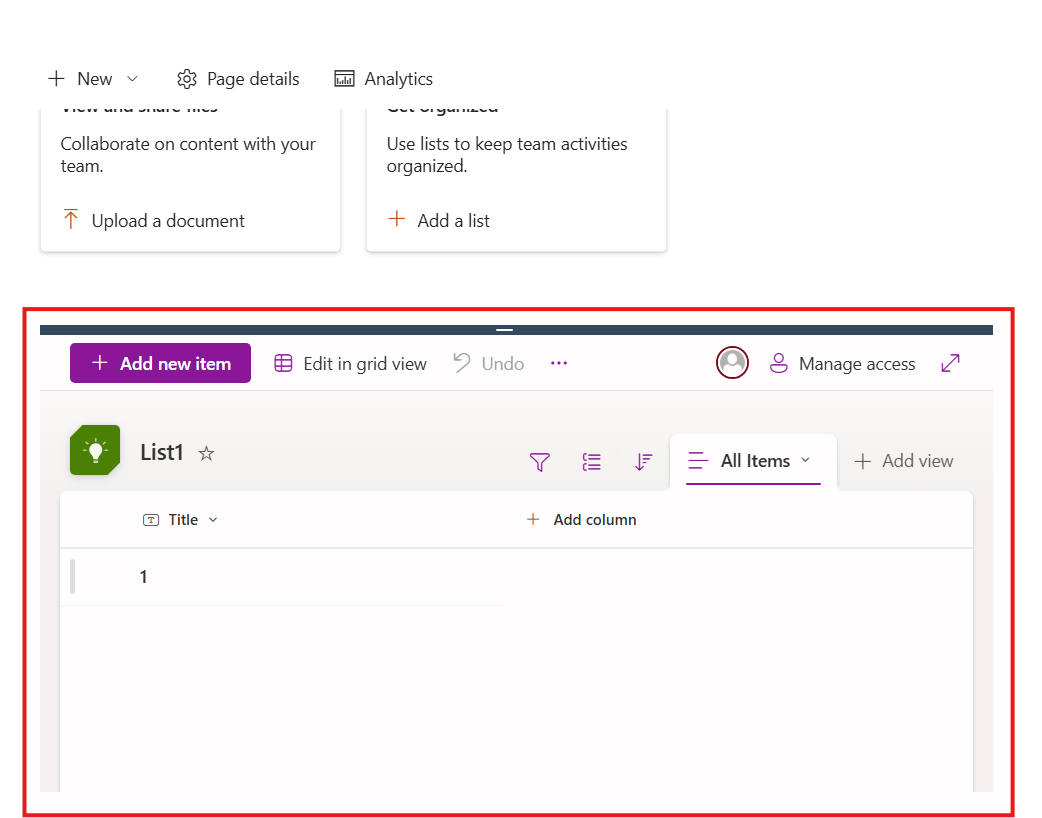The width and height of the screenshot is (1042, 818).
Task: Click Add column in the list header
Action: tap(582, 519)
